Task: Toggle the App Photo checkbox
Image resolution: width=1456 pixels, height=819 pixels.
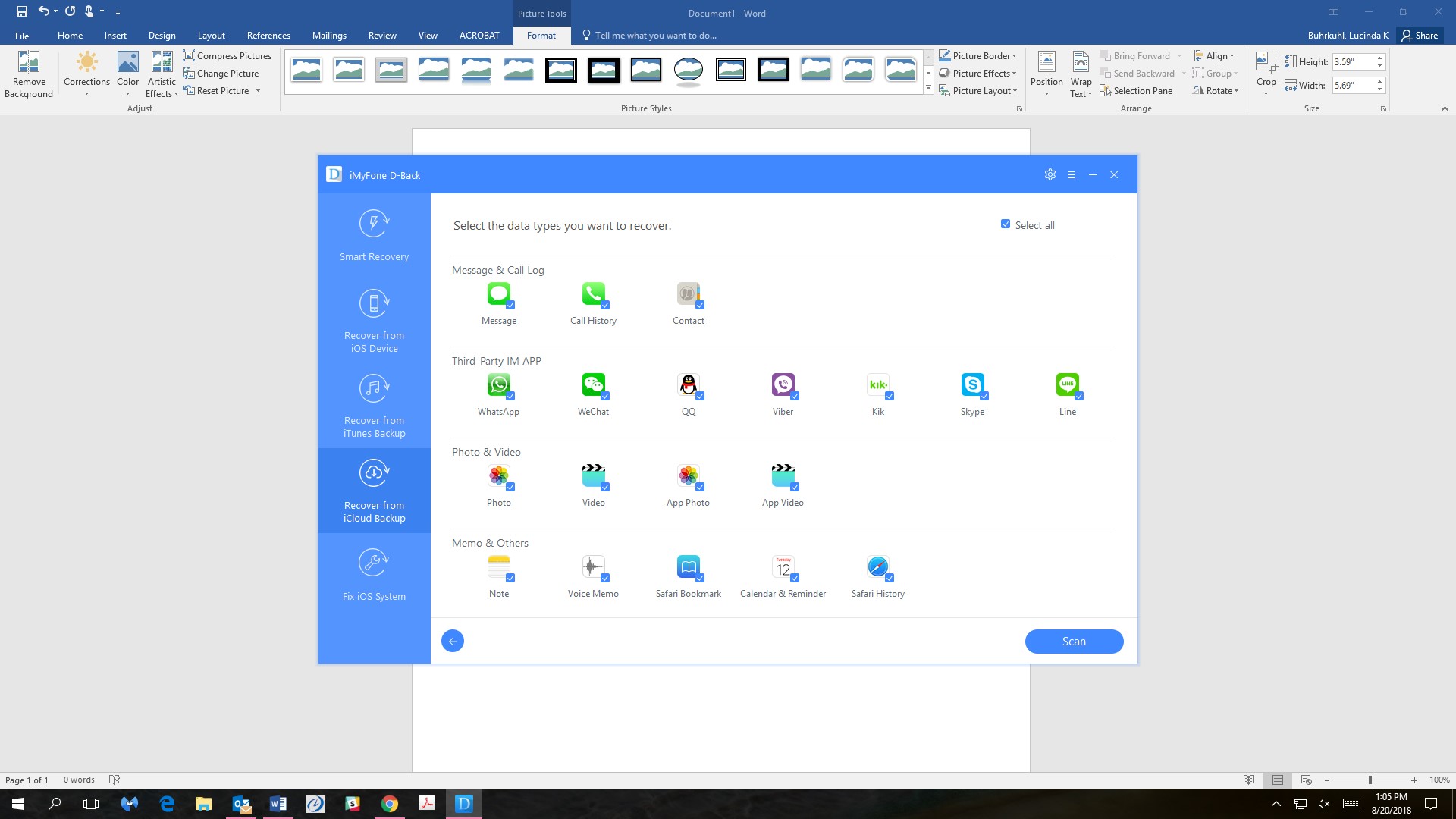Action: pyautogui.click(x=700, y=487)
